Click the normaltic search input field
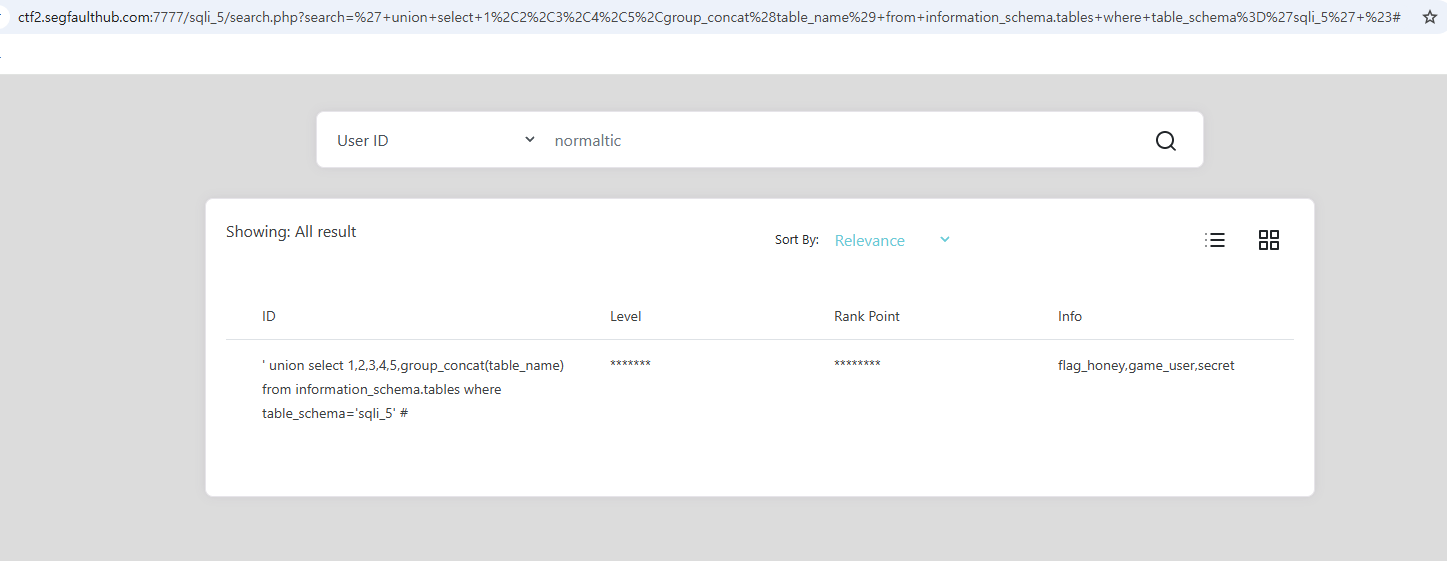The width and height of the screenshot is (1447, 561). pos(845,141)
